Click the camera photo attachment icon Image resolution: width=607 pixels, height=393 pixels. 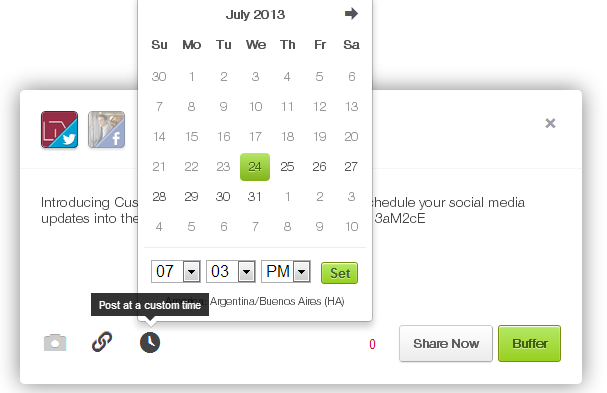pos(55,343)
